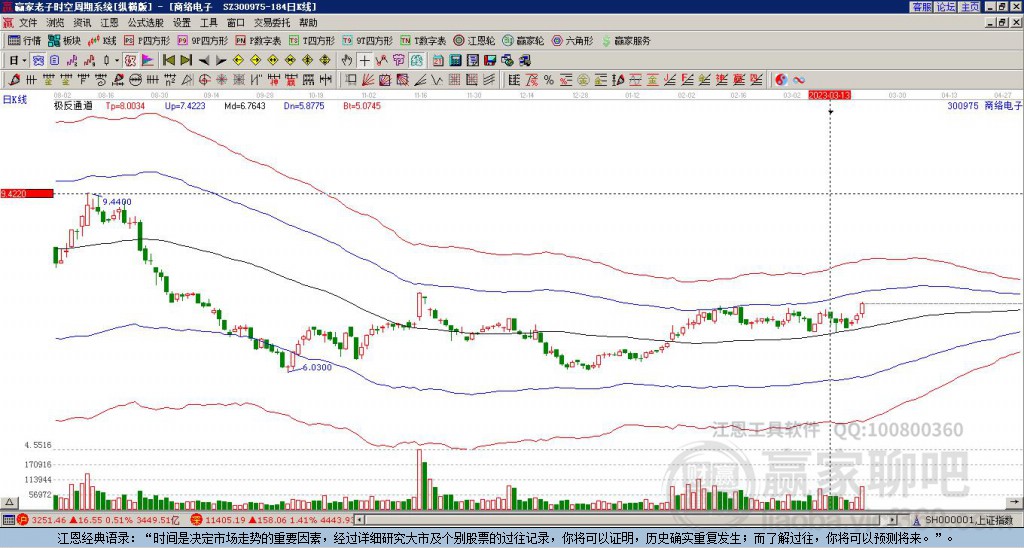The width and height of the screenshot is (1024, 548).
Task: Open the P数字表 tool
Action: coord(259,40)
